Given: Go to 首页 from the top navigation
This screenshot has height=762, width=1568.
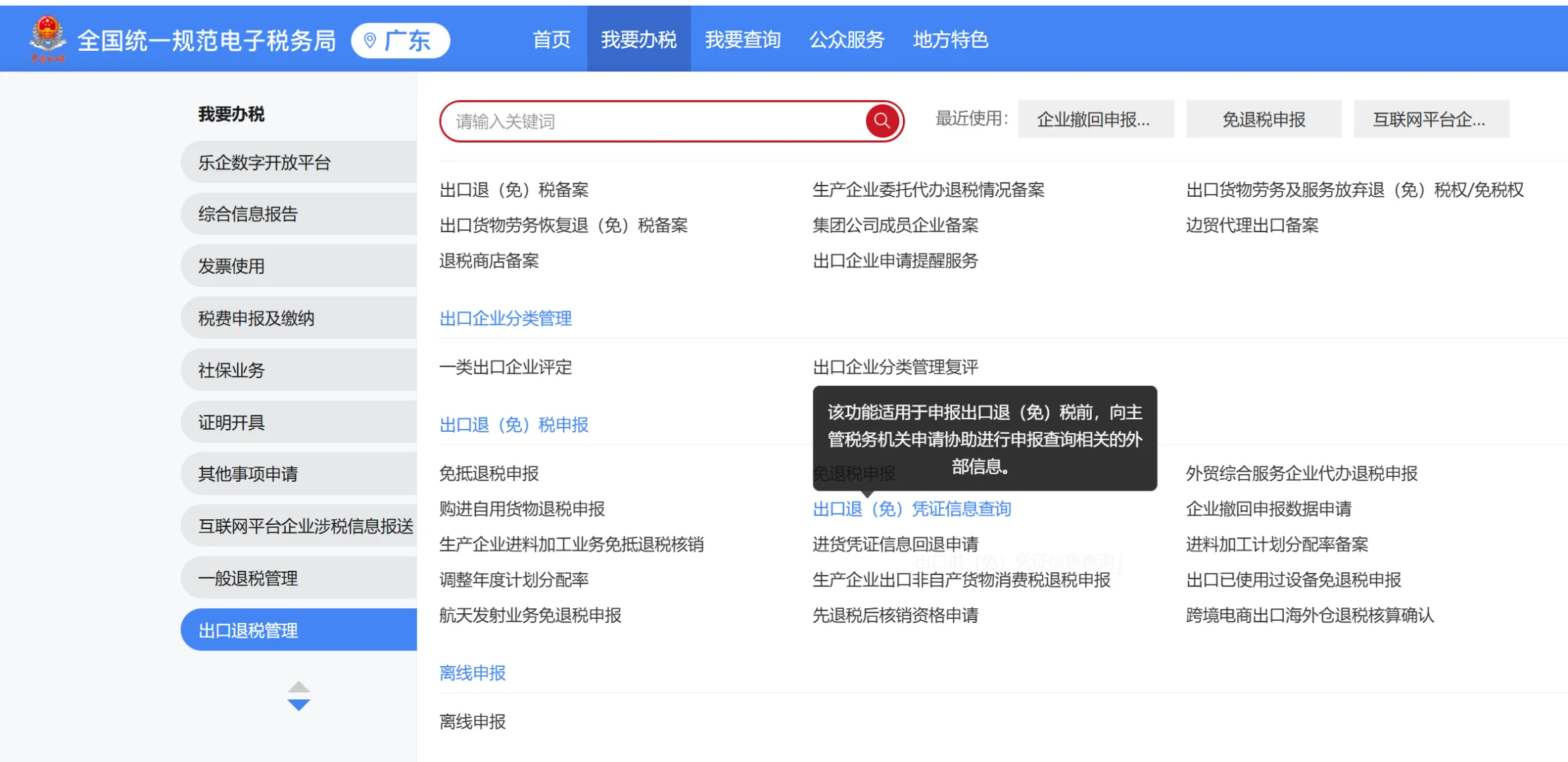Looking at the screenshot, I should [x=552, y=40].
